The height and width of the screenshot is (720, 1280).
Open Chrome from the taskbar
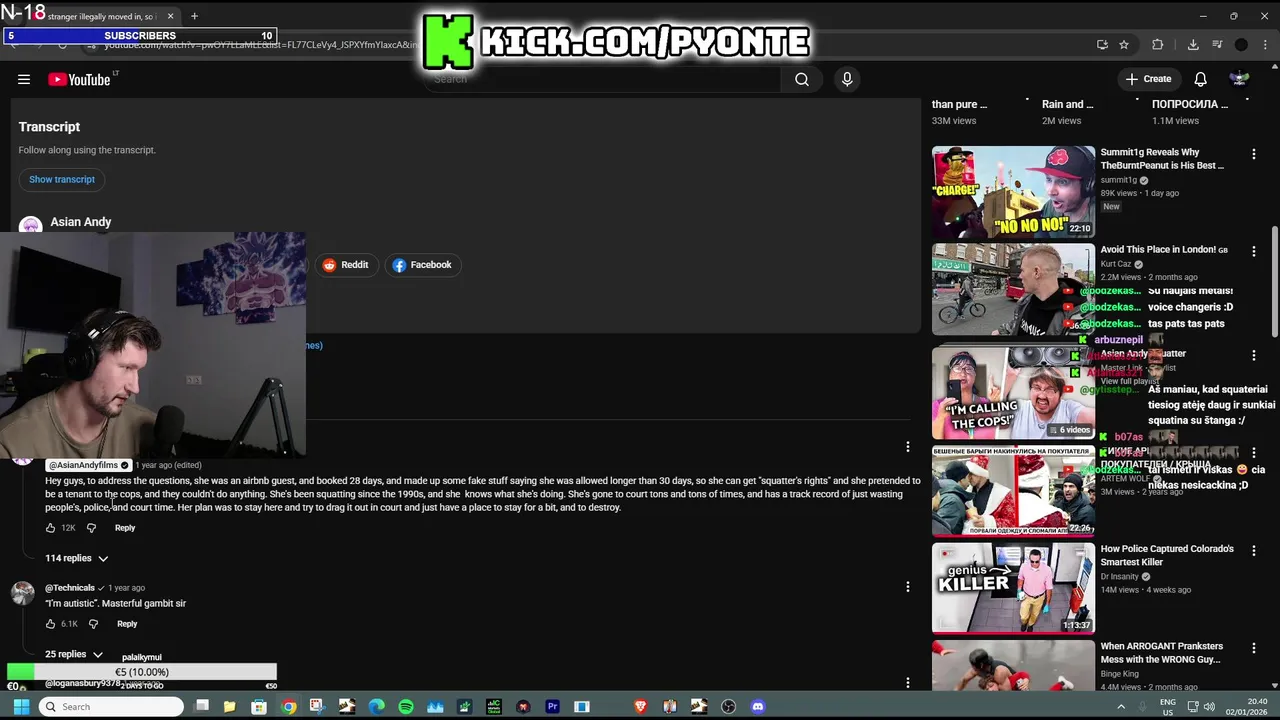pos(288,706)
